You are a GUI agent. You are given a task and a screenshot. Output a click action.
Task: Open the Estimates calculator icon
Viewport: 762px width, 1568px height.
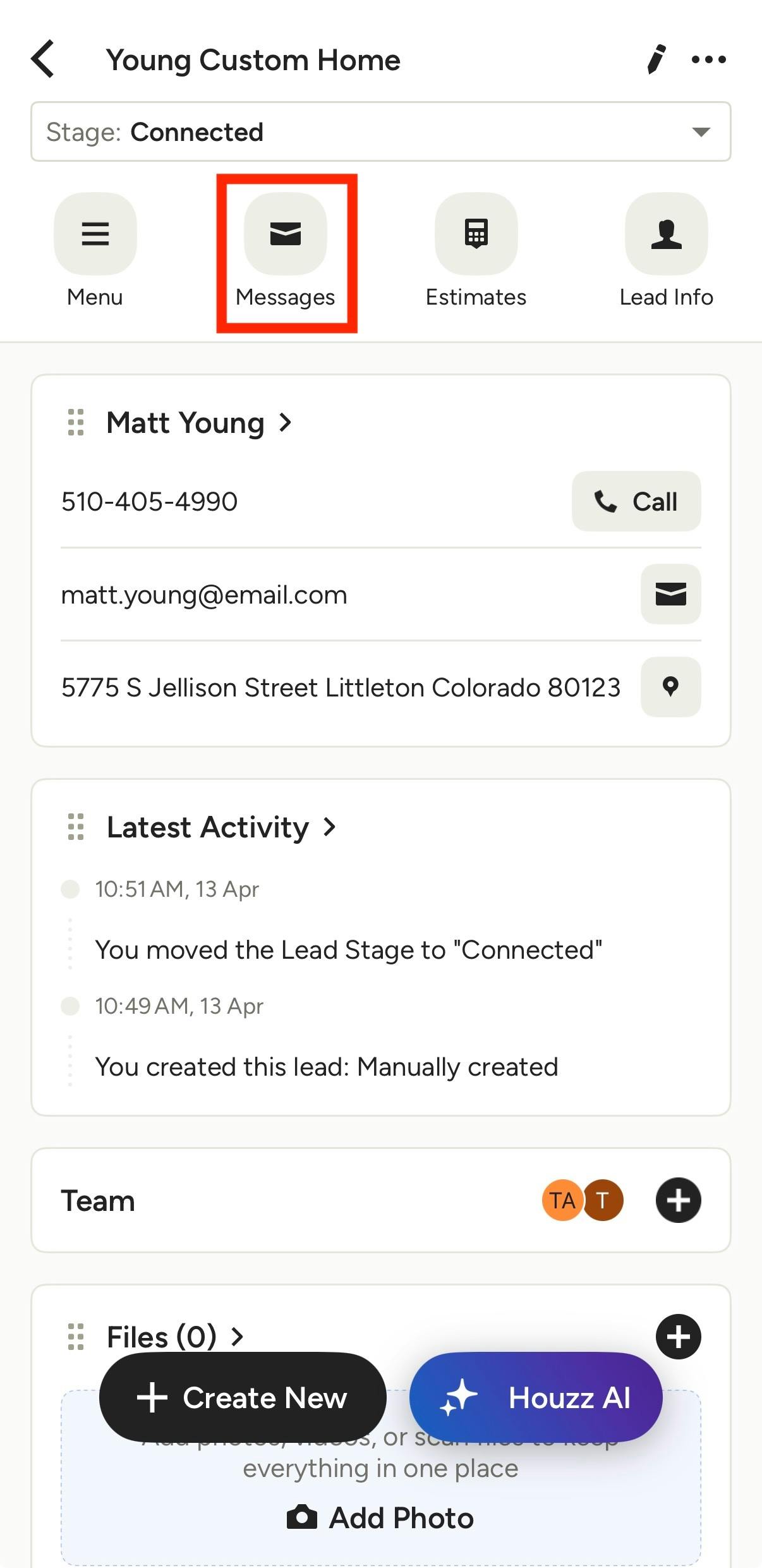pyautogui.click(x=476, y=234)
